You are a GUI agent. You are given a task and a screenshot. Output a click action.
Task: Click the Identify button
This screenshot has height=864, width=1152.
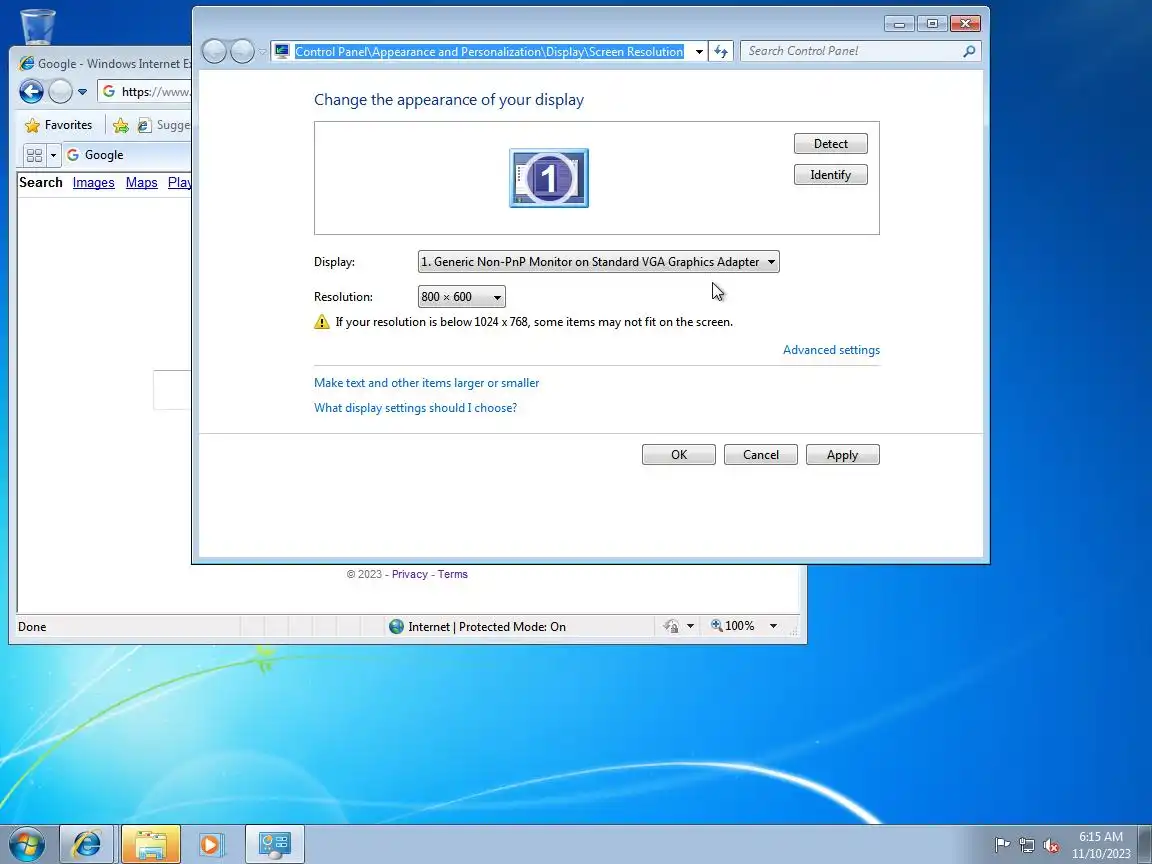[830, 175]
